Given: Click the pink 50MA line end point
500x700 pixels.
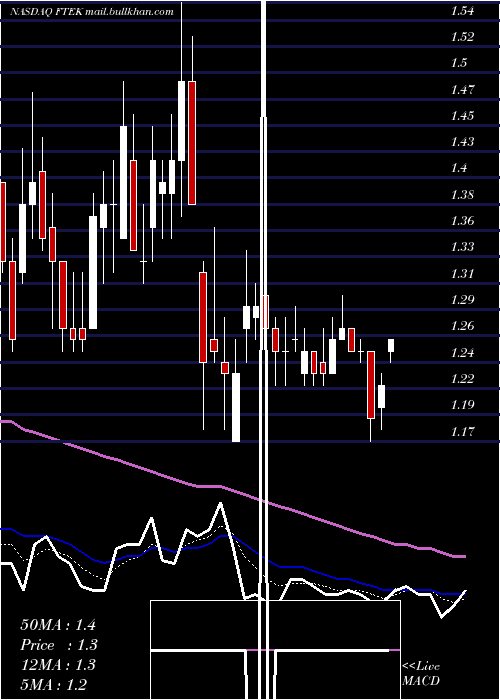Looking at the screenshot, I should click(x=465, y=556).
